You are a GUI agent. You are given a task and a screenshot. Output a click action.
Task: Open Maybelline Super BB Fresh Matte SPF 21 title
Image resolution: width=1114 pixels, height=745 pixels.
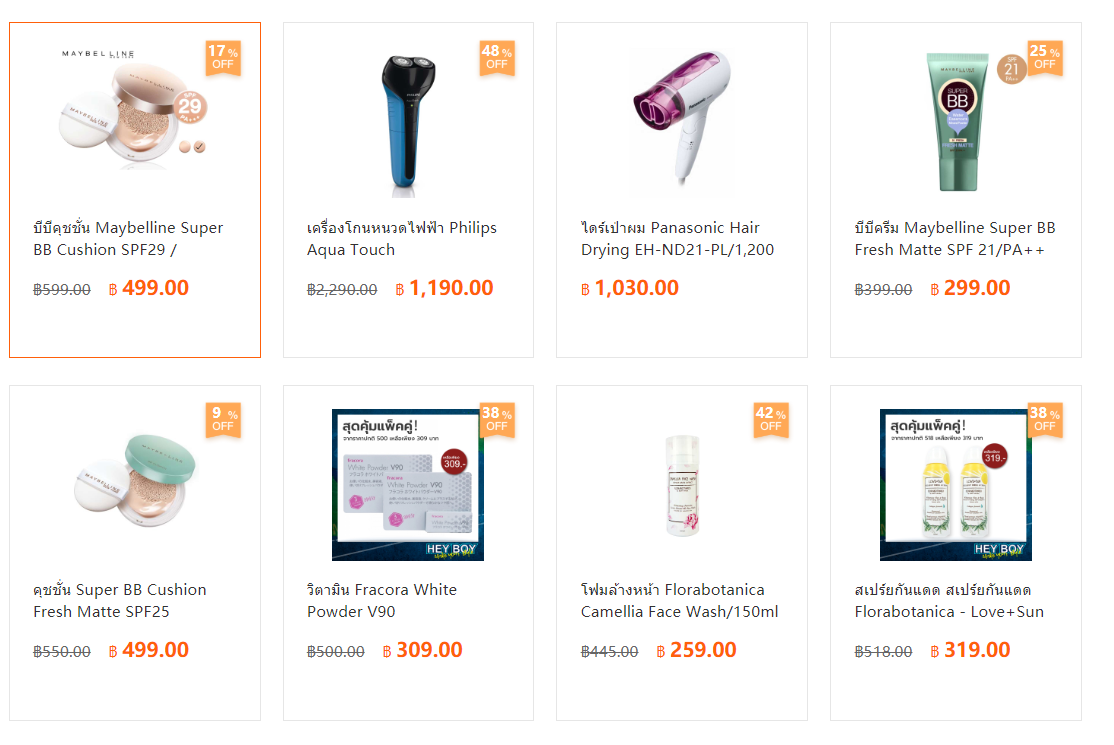[x=955, y=239]
